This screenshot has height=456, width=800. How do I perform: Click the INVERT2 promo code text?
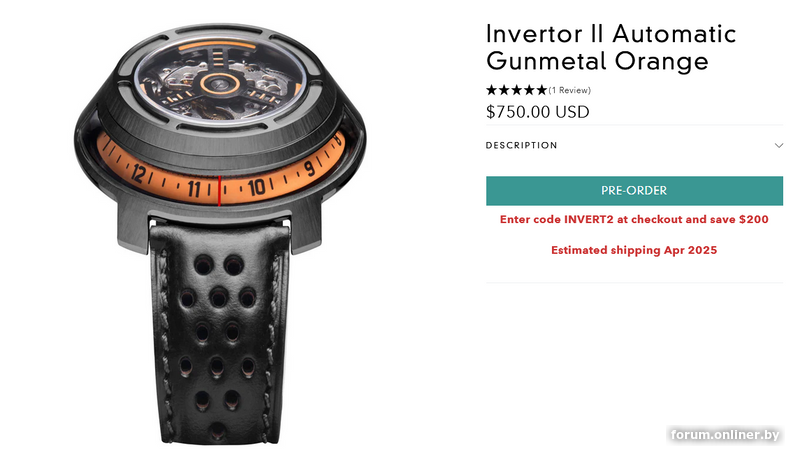point(588,219)
